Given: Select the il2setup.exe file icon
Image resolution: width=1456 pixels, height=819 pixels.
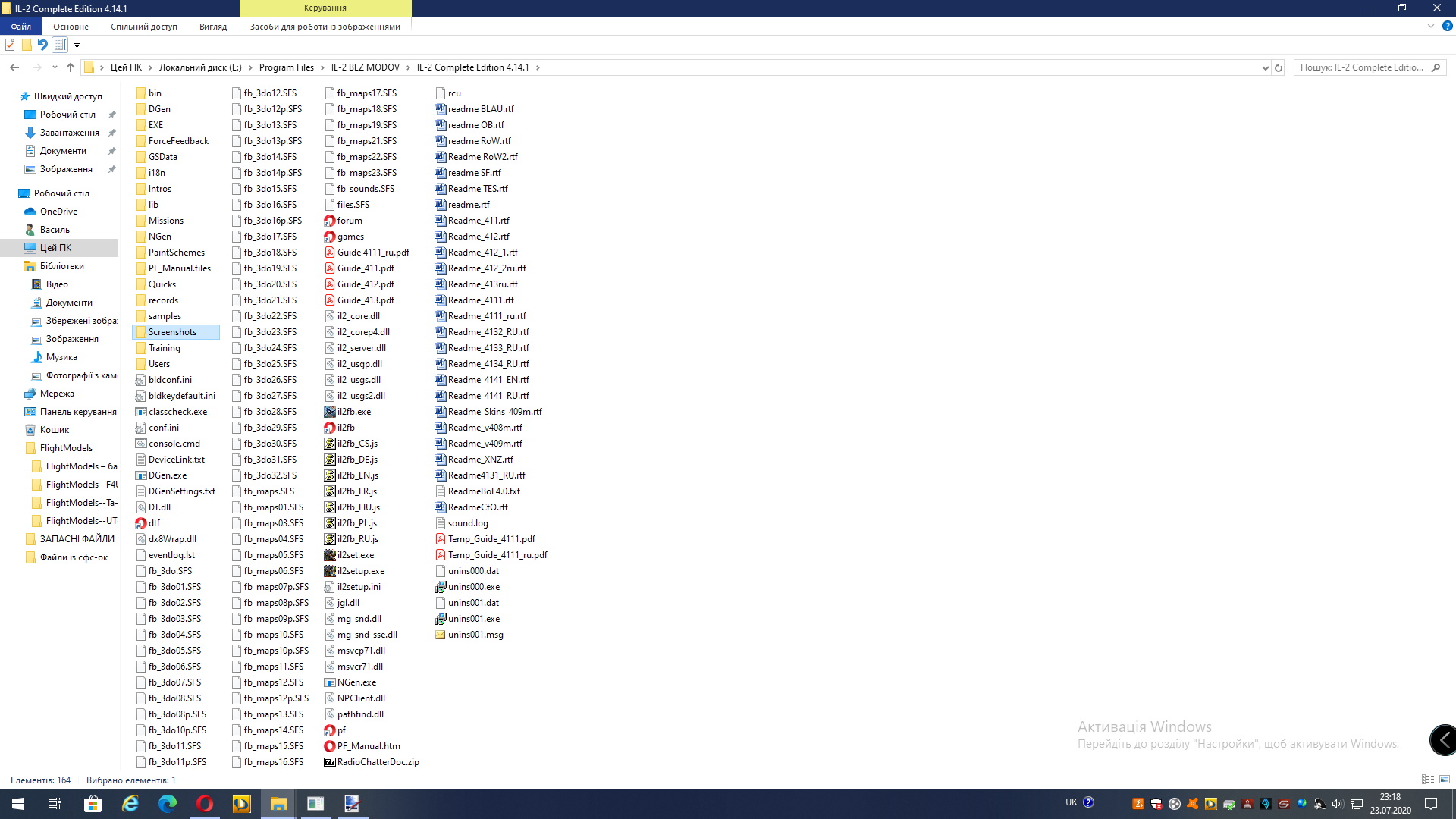Looking at the screenshot, I should [x=329, y=571].
